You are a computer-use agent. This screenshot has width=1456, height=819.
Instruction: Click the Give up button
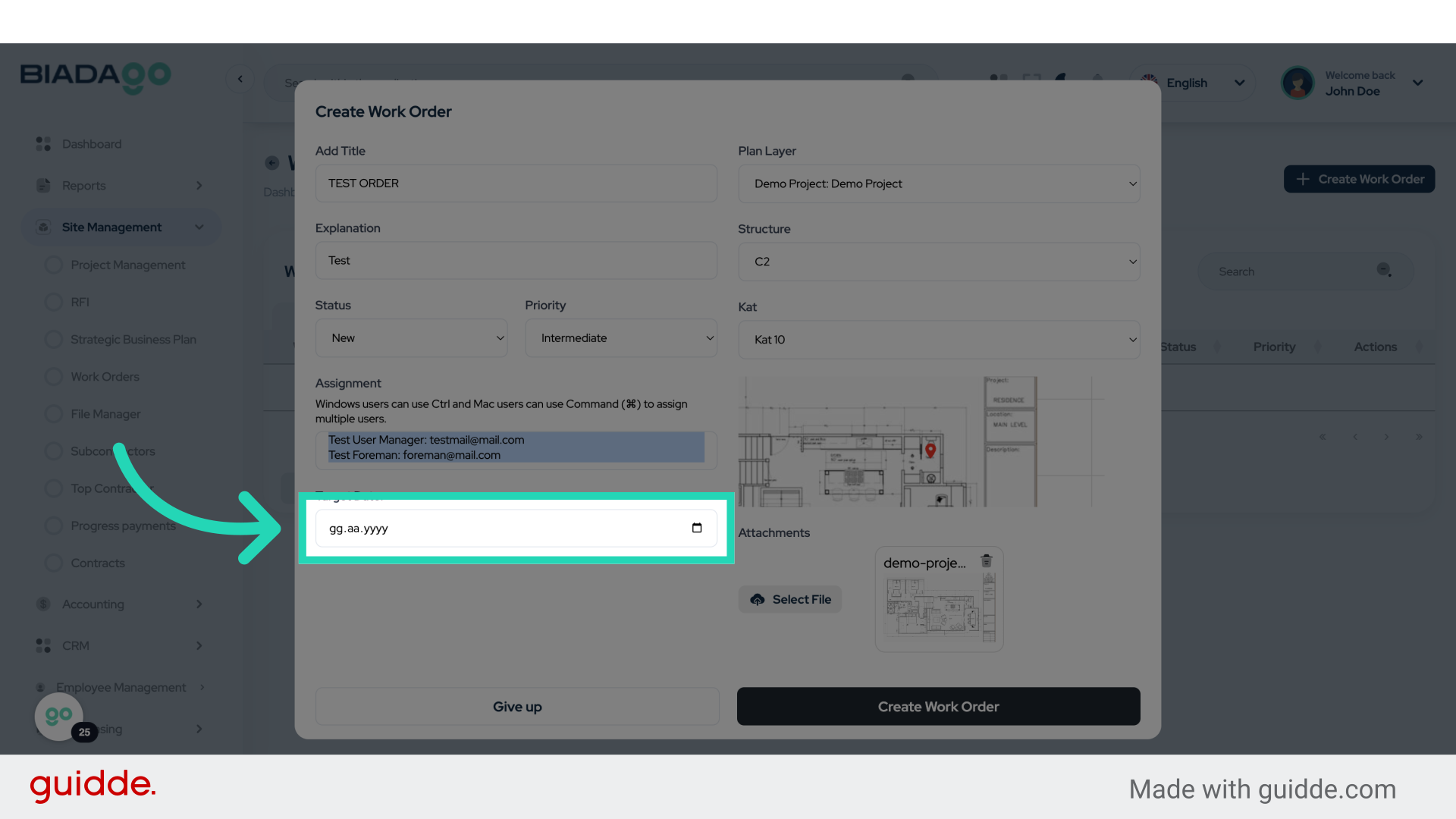517,707
